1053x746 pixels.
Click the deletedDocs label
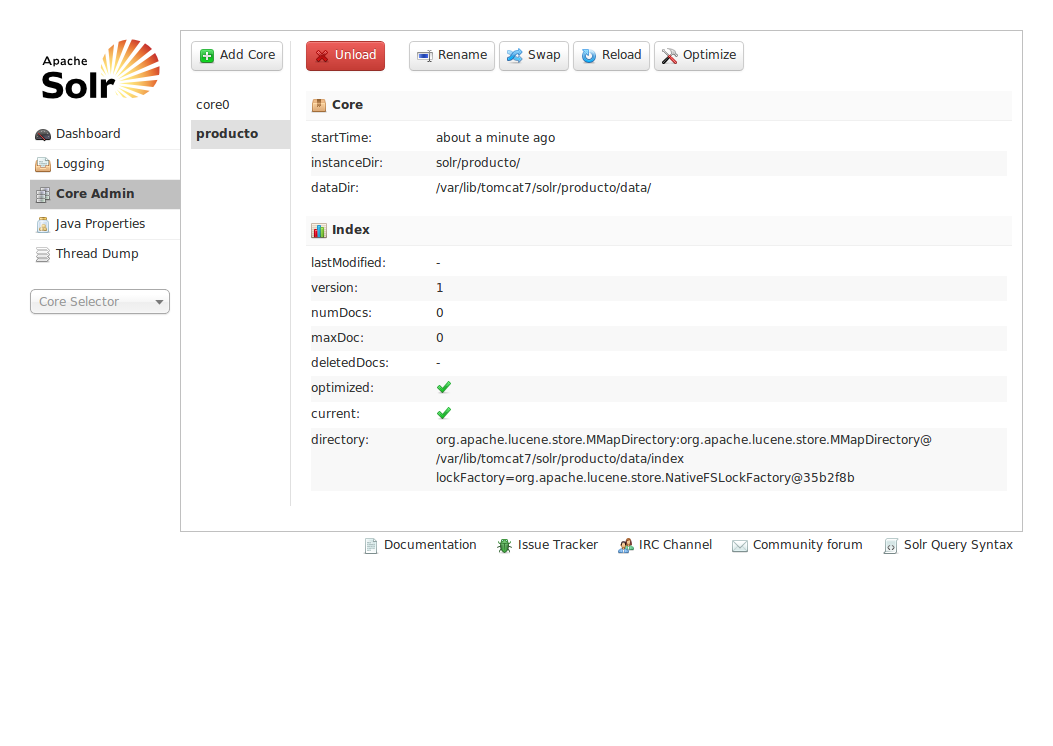[x=350, y=363]
